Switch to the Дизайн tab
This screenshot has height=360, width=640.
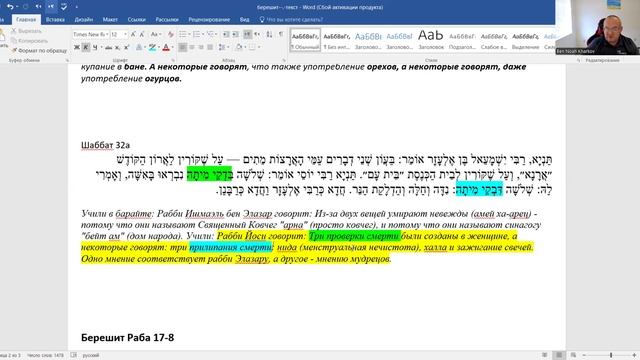click(x=84, y=20)
